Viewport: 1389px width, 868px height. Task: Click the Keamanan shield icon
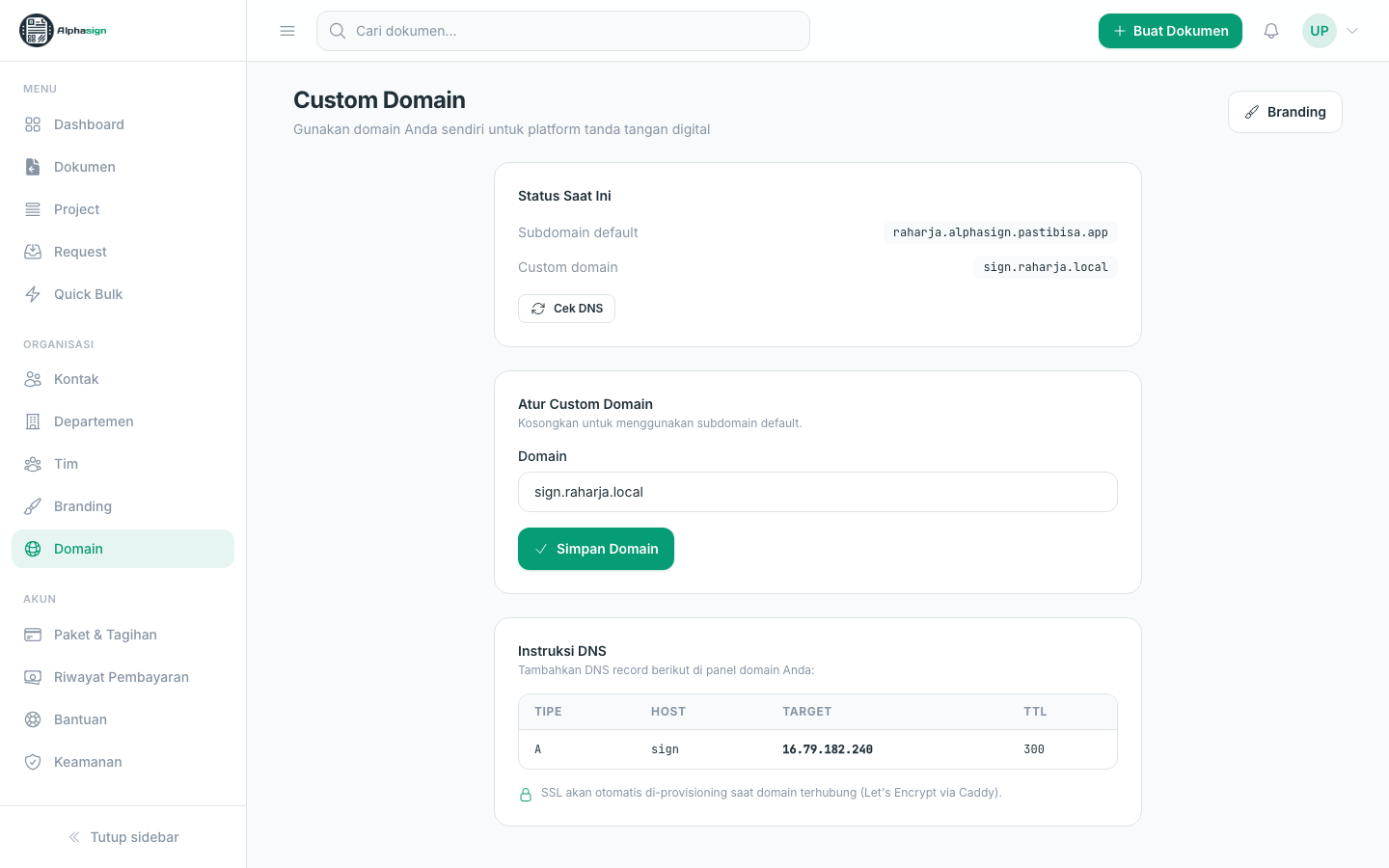[33, 762]
